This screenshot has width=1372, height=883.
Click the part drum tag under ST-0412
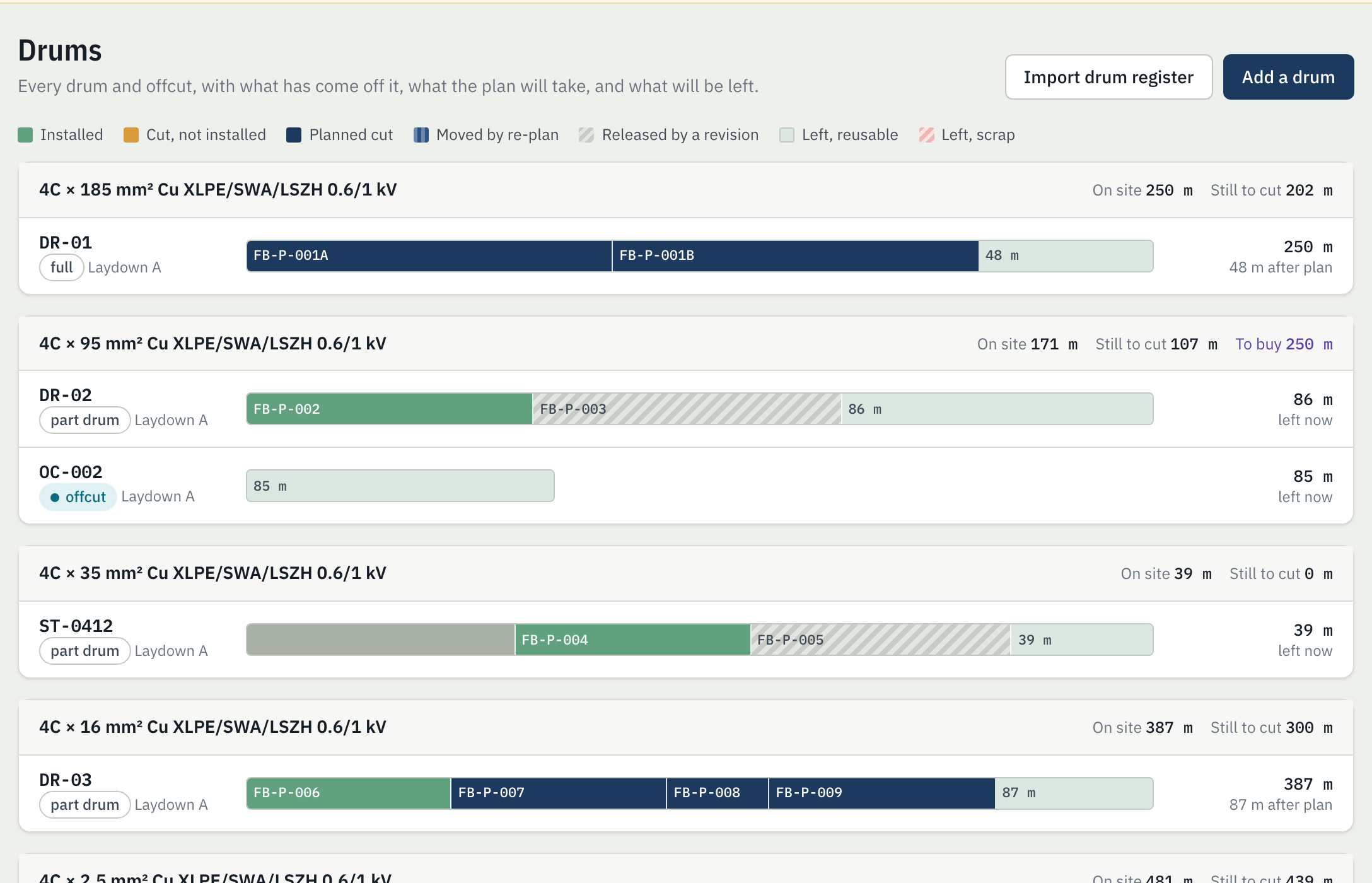pos(85,651)
